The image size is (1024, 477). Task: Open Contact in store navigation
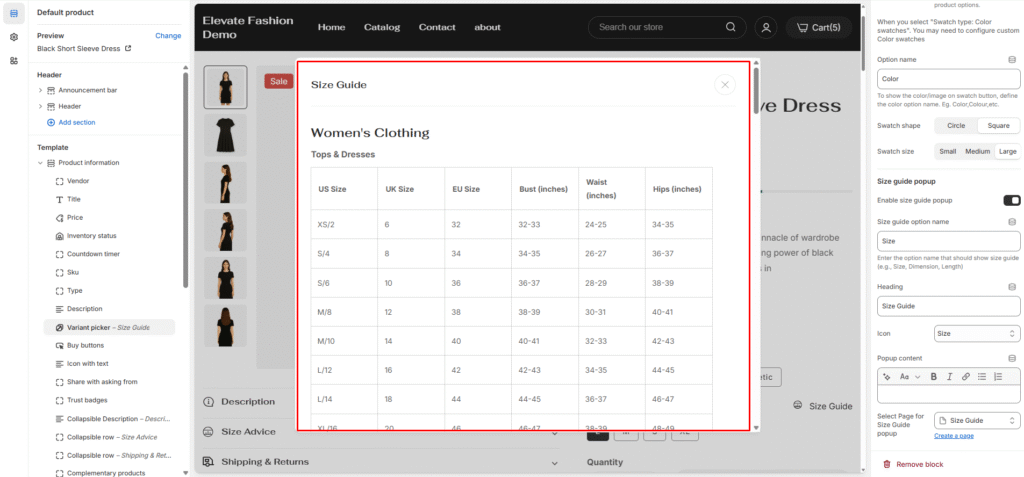click(437, 27)
